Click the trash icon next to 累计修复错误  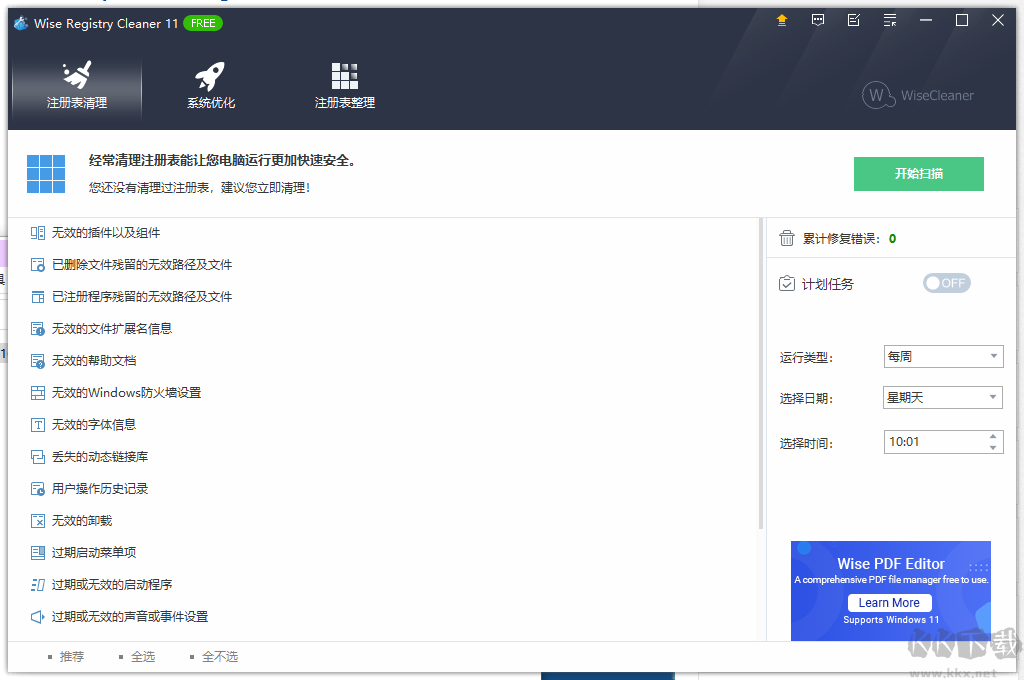pos(786,238)
